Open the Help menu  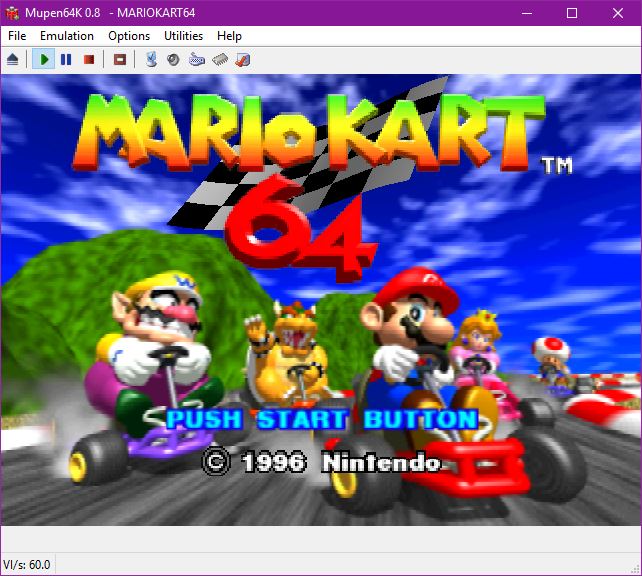pos(229,36)
